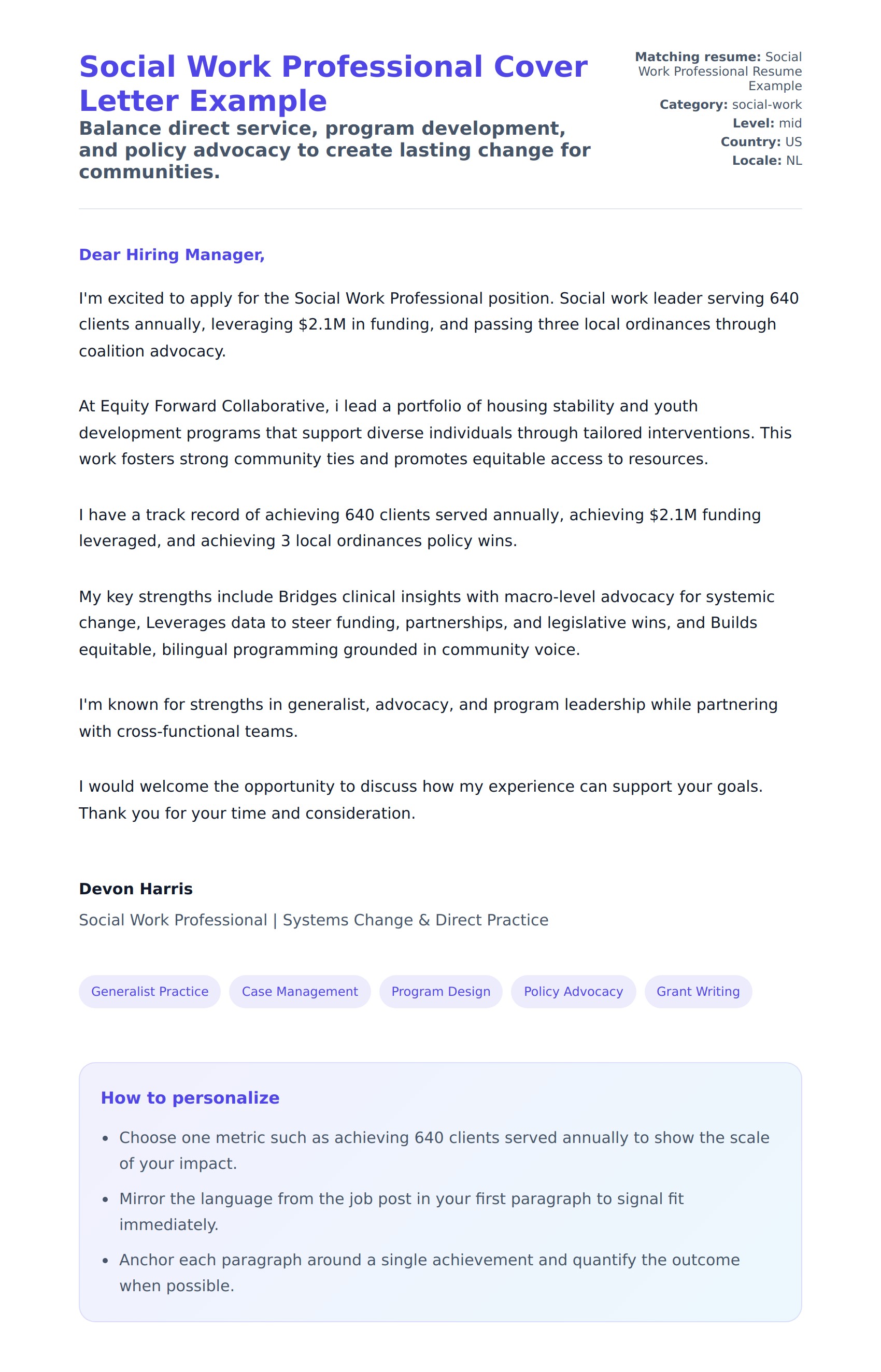Click the Locale NL metadata line
Screen dimensions: 881x1372
pyautogui.click(x=766, y=161)
